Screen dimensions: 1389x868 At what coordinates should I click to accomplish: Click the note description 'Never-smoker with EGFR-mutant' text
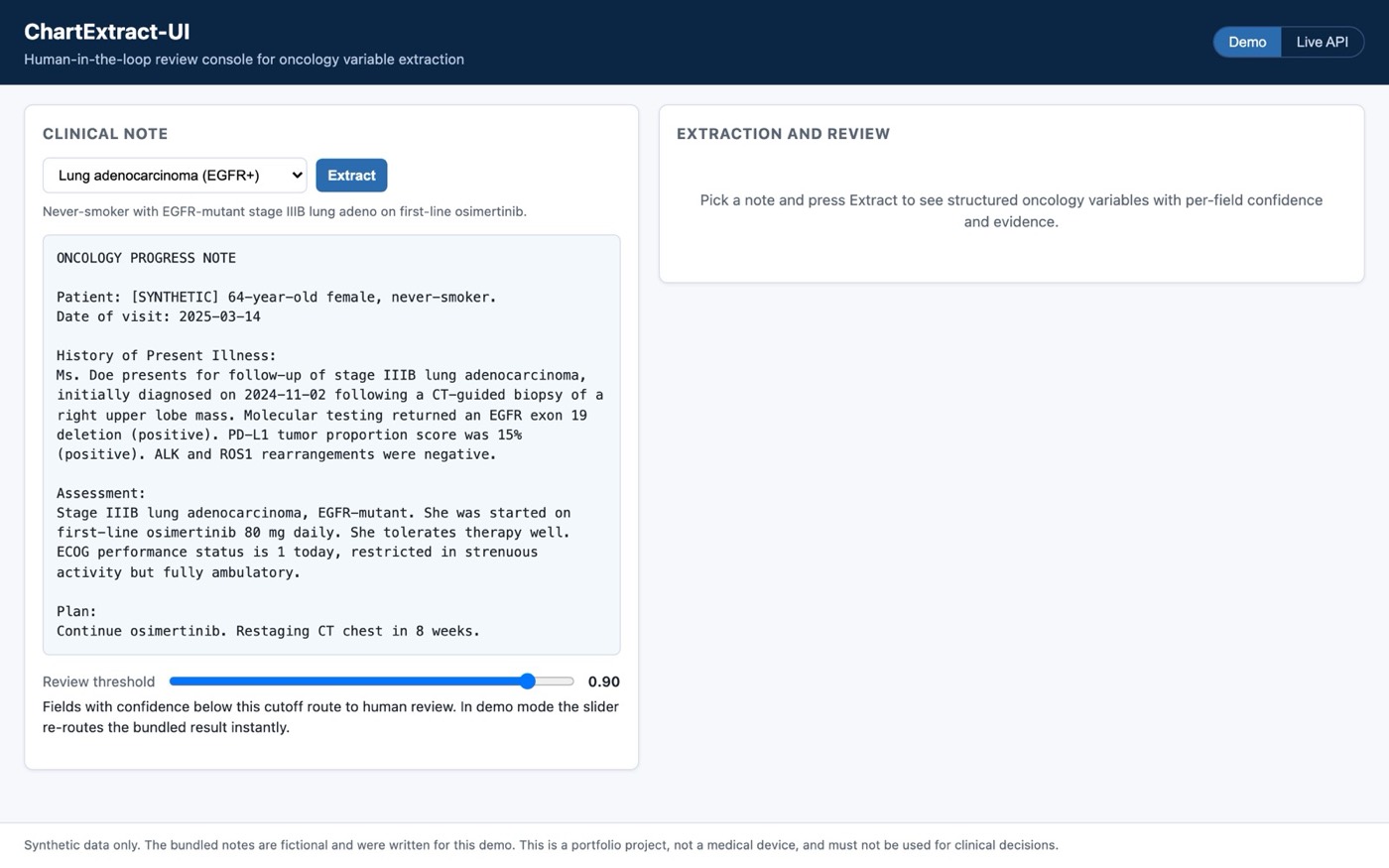click(285, 211)
